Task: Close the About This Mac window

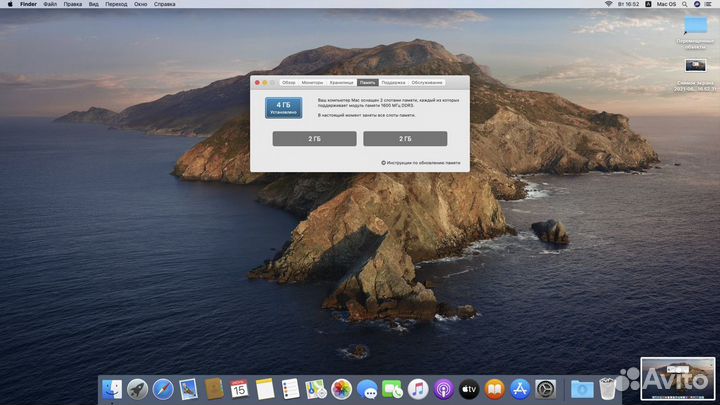Action: 257,83
